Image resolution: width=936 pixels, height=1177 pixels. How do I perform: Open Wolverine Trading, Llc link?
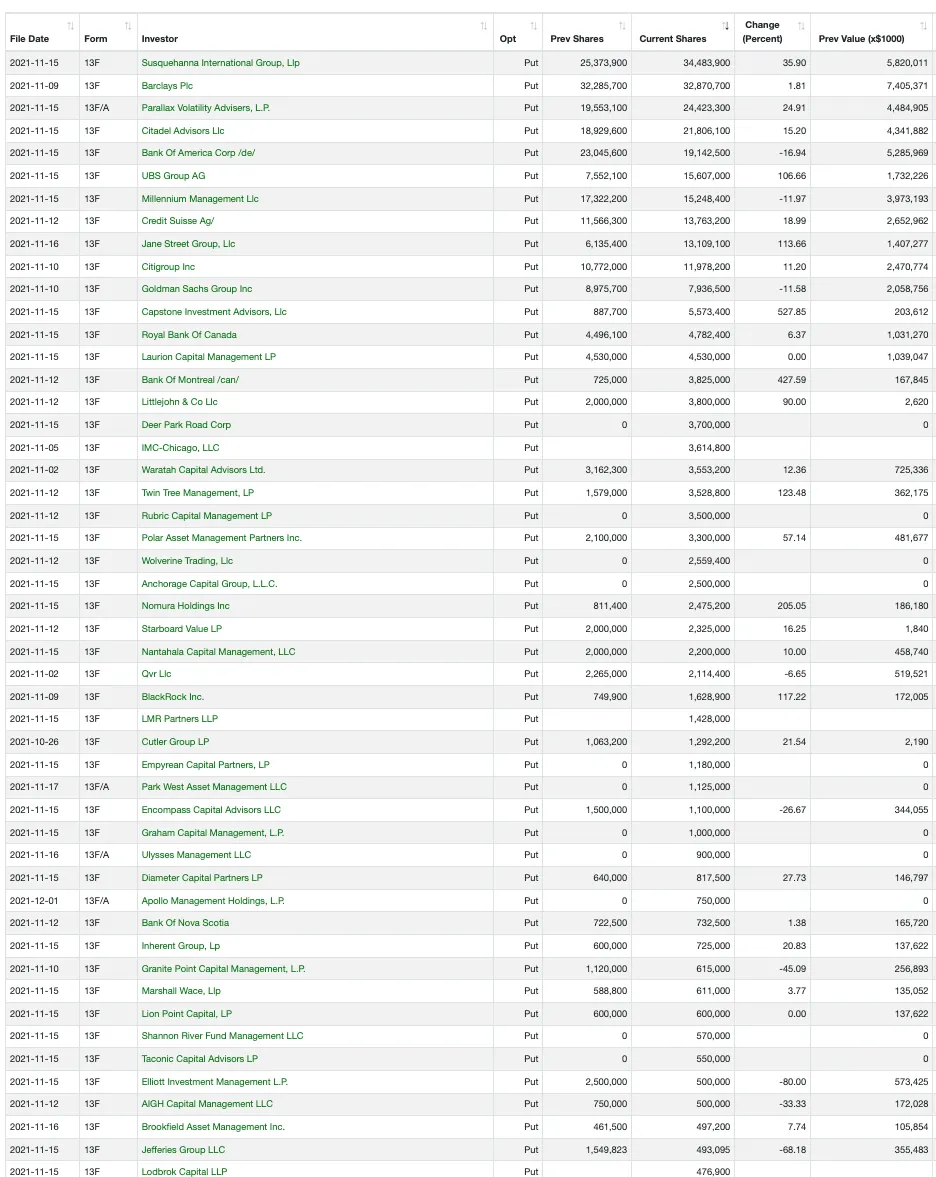pos(188,561)
